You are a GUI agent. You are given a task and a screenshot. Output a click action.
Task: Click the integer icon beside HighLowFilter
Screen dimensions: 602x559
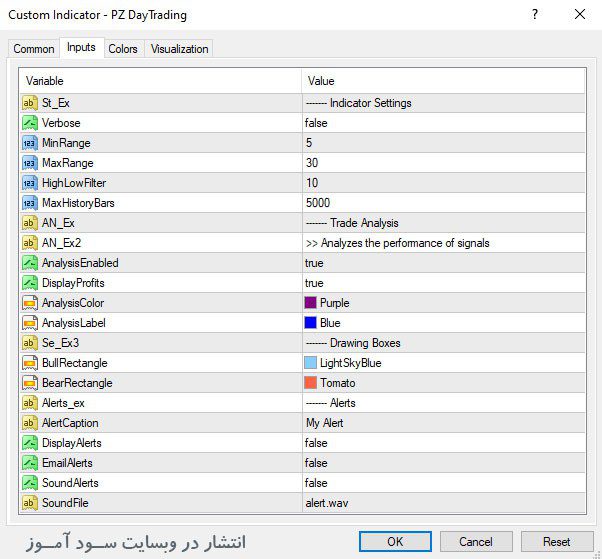30,183
